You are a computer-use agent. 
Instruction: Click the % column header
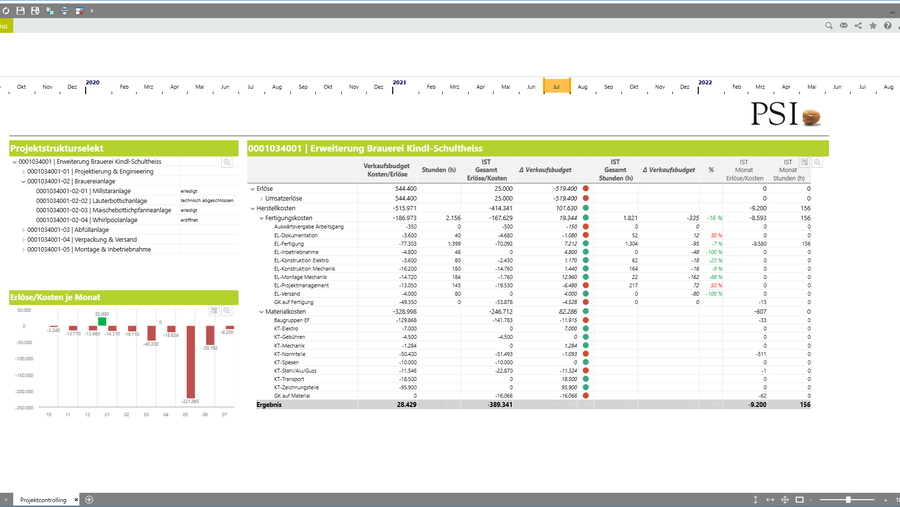[711, 170]
